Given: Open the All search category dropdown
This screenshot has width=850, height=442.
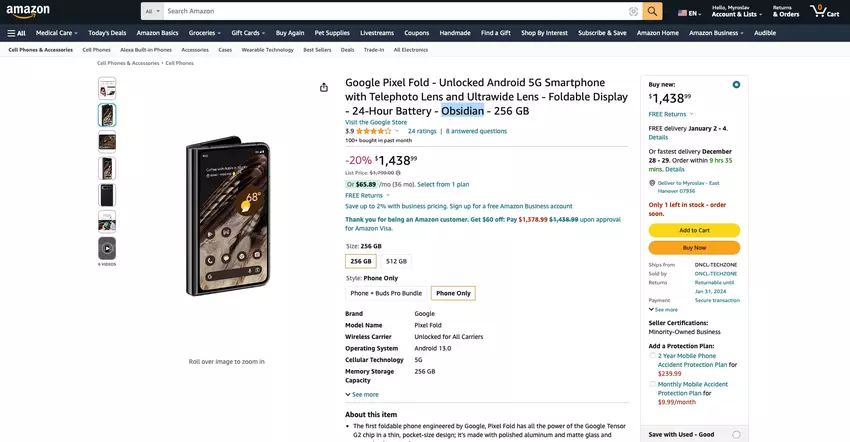Looking at the screenshot, I should [151, 11].
